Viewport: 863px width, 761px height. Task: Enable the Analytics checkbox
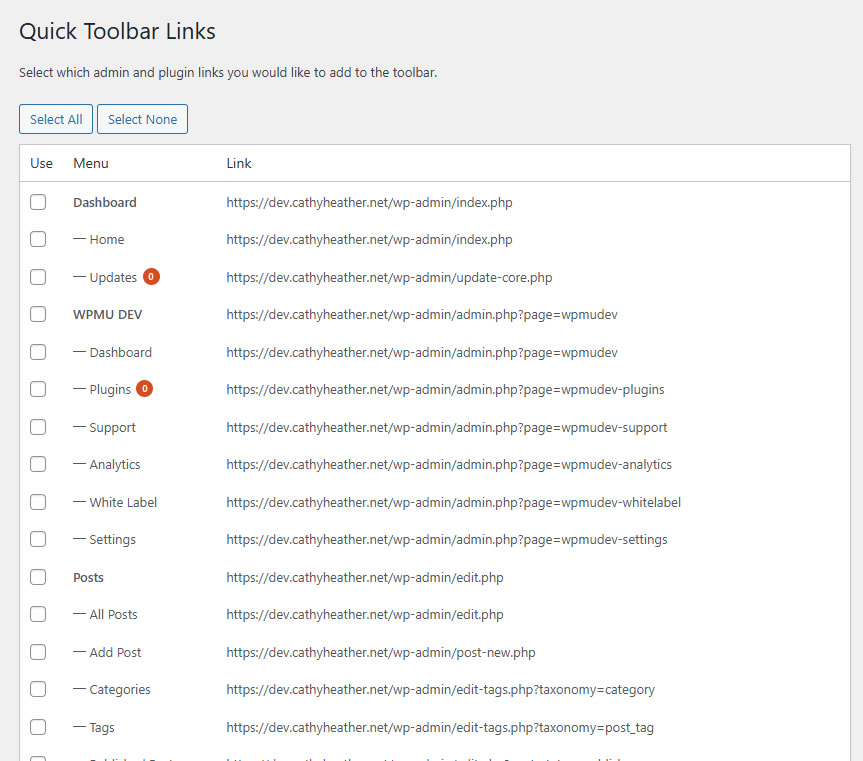pos(38,464)
